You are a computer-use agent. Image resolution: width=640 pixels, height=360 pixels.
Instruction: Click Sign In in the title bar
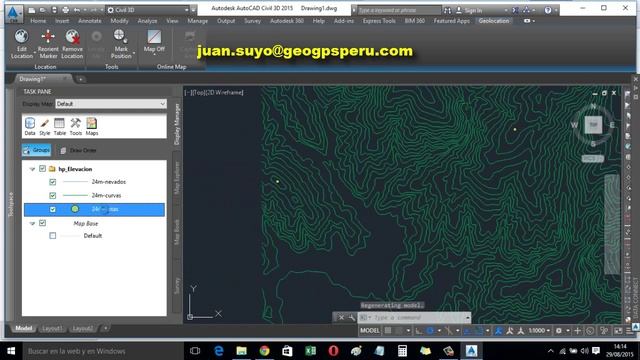pos(472,10)
